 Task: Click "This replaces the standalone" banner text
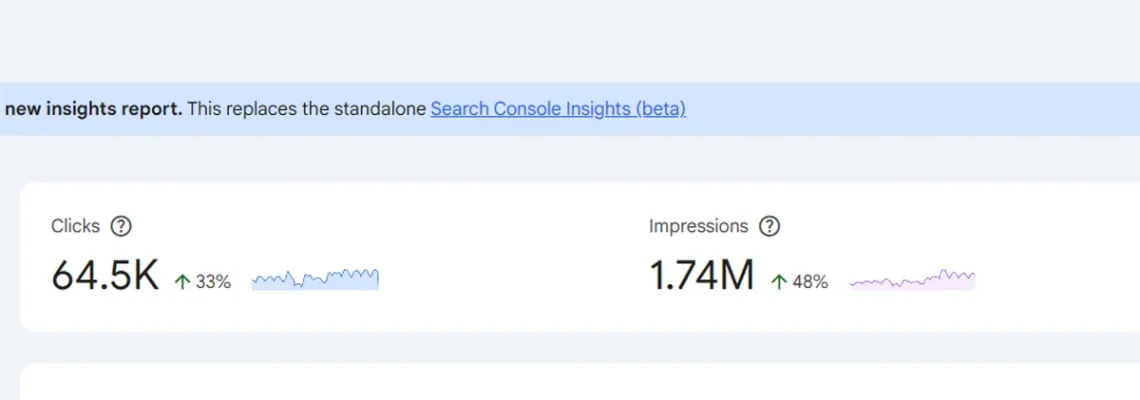coord(308,109)
